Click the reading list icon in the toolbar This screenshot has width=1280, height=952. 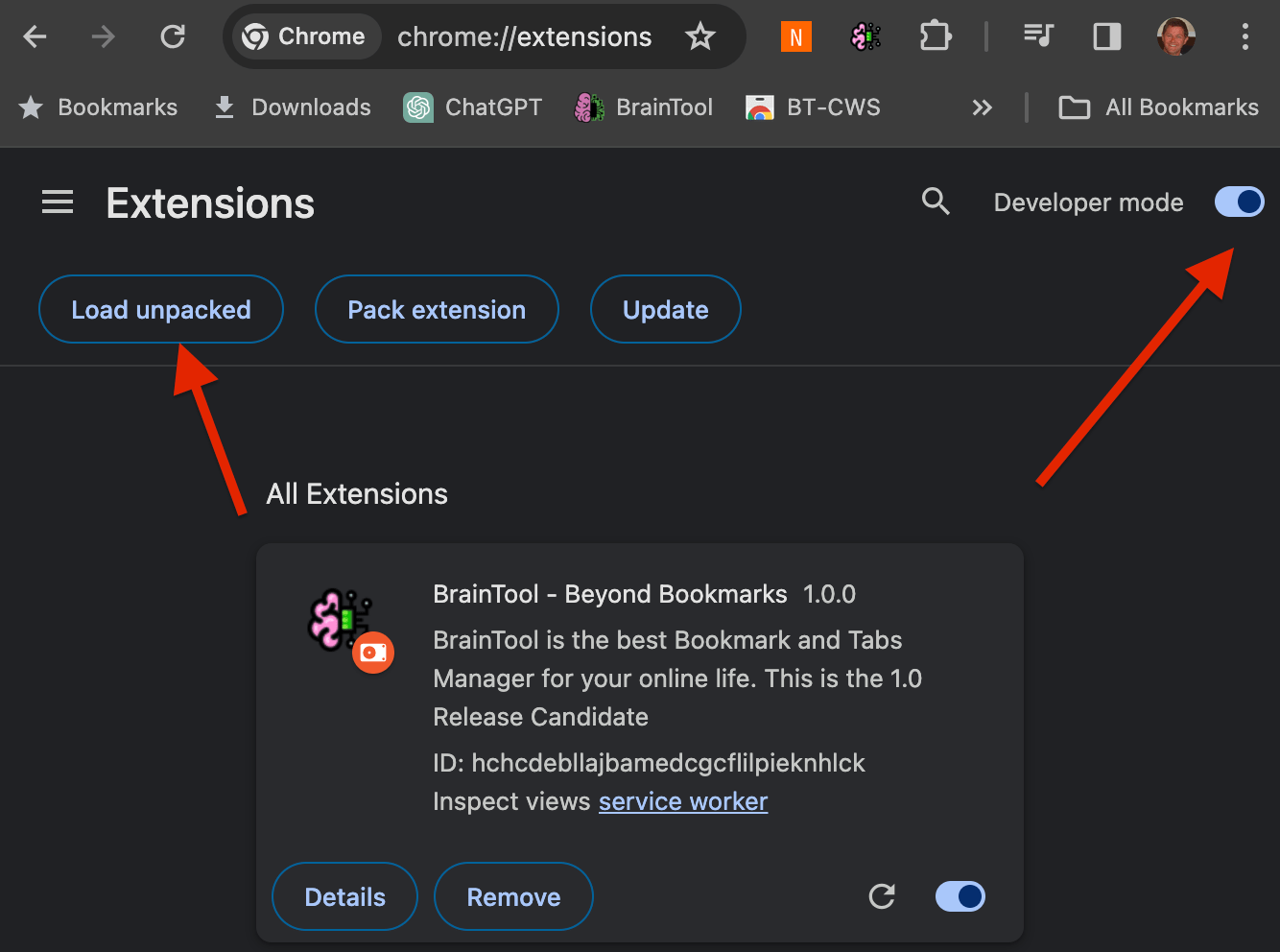(x=1038, y=36)
